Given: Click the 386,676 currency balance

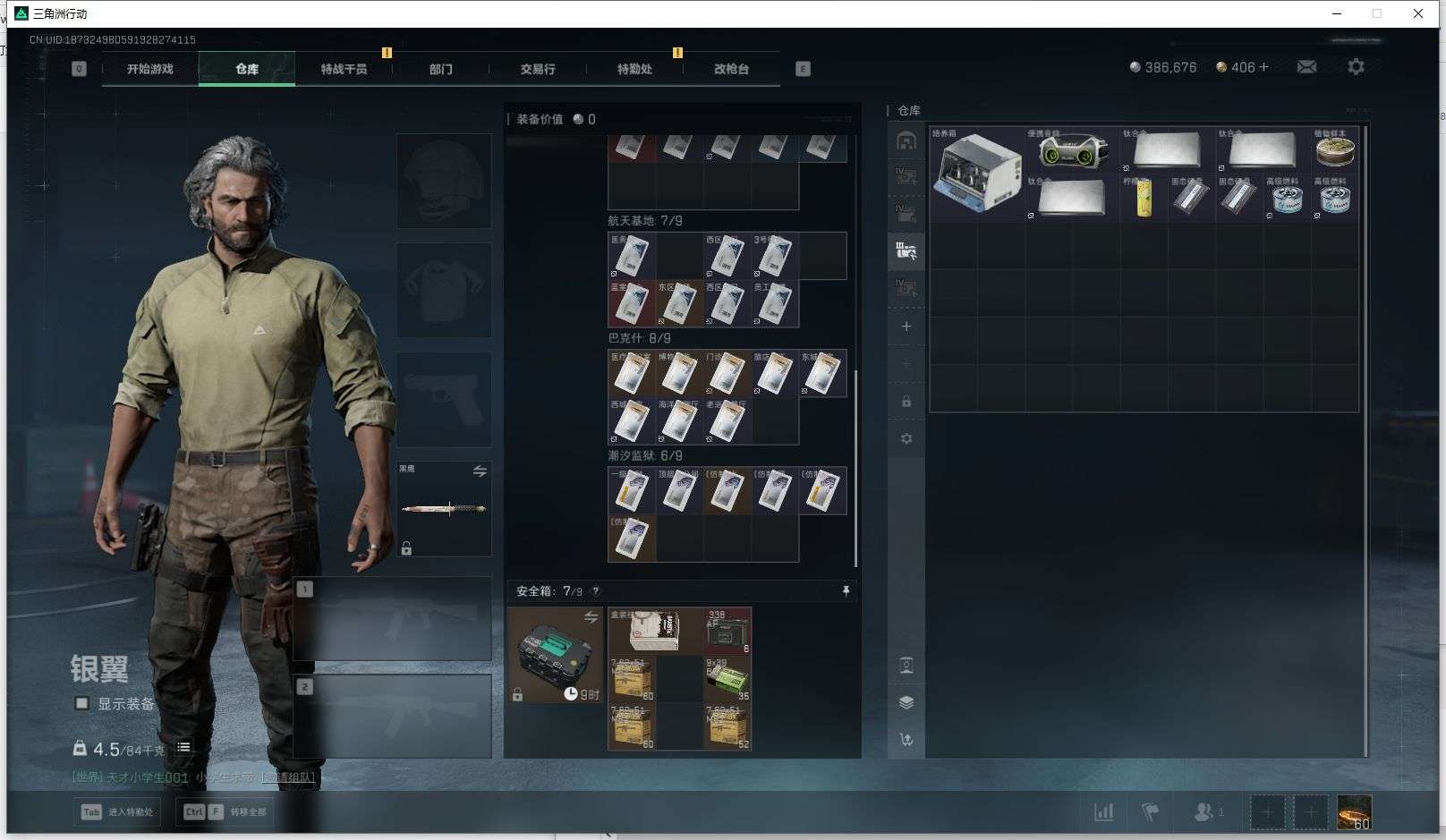Looking at the screenshot, I should 1163,67.
